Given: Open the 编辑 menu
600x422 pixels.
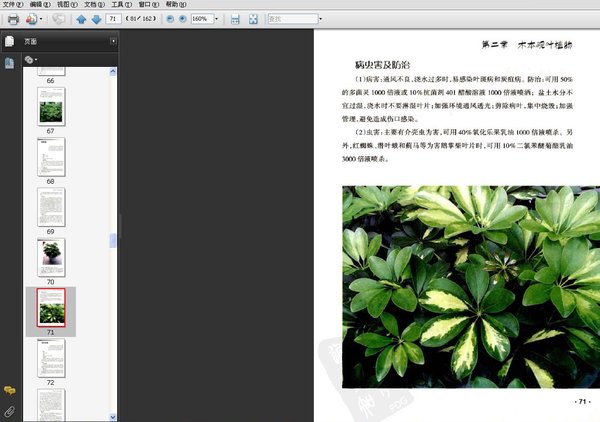Looking at the screenshot, I should coord(40,4).
